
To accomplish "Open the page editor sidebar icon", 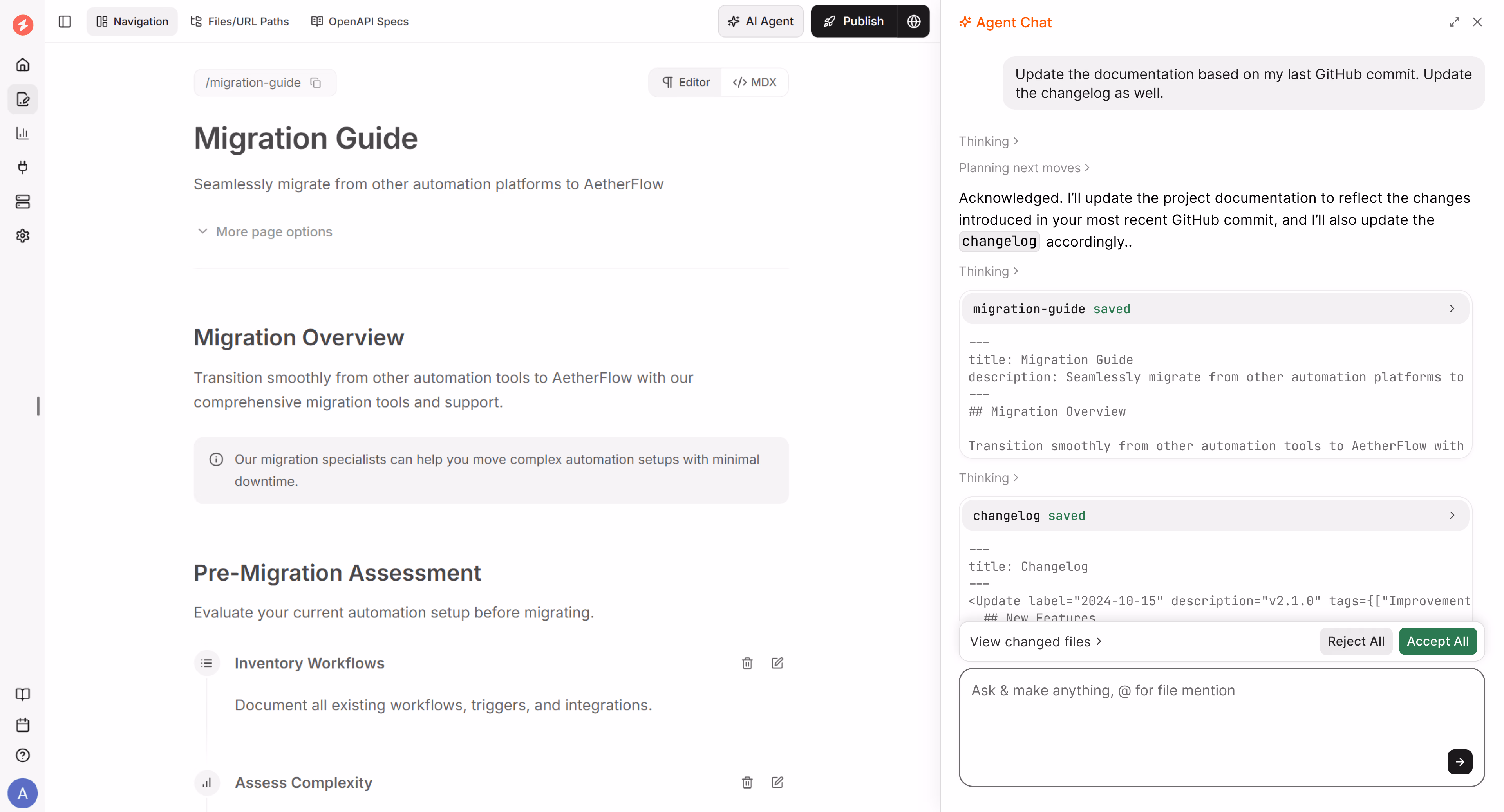I will point(23,99).
